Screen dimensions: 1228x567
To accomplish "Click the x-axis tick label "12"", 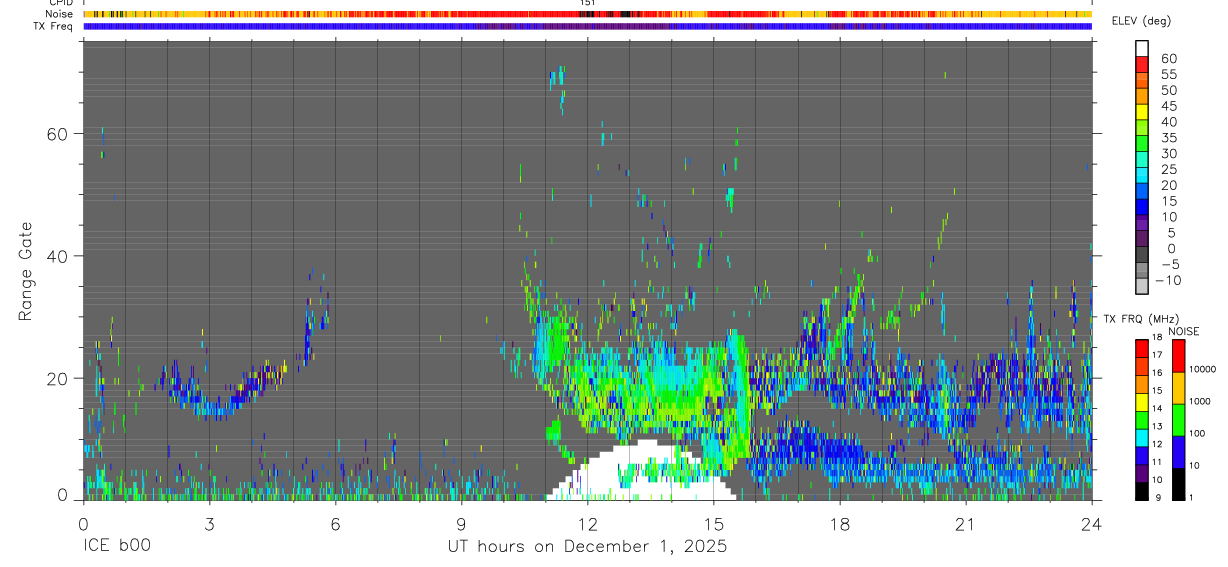I will click(587, 524).
